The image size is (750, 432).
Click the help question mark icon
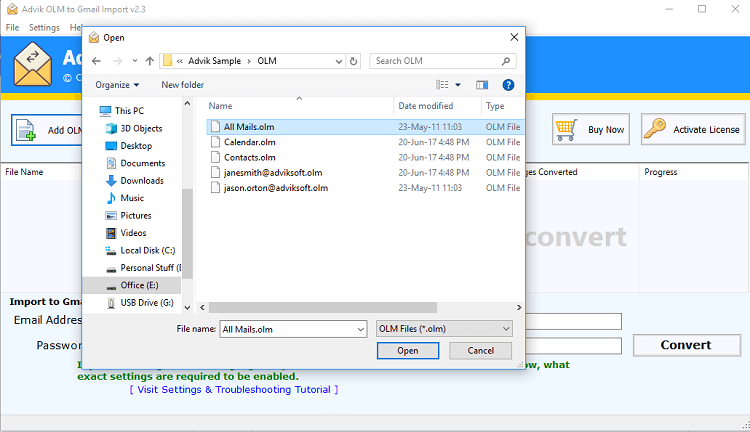click(x=508, y=85)
